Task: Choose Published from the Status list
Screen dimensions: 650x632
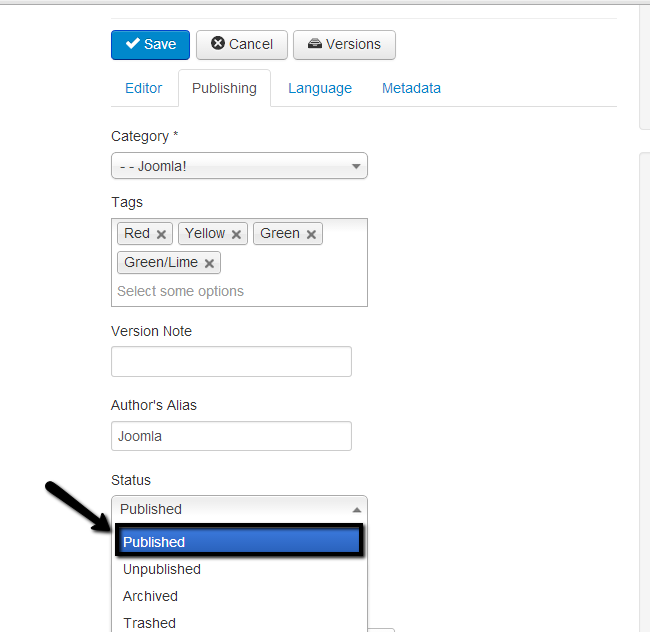Action: point(239,542)
